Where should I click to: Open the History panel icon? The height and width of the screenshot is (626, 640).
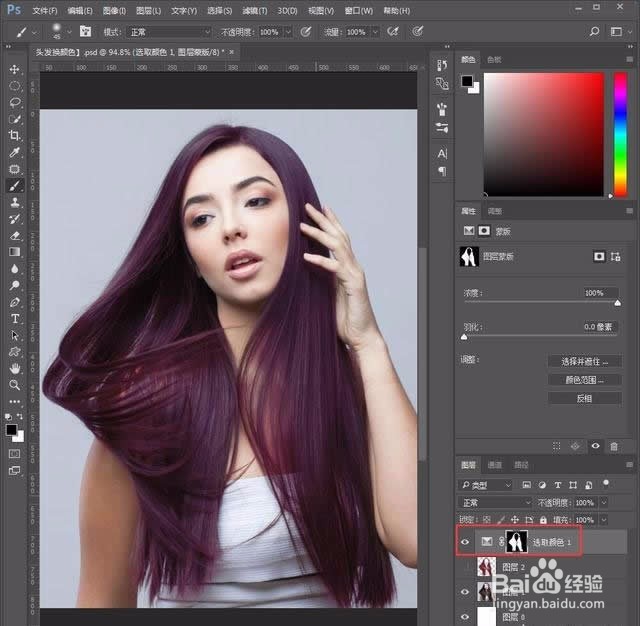pyautogui.click(x=442, y=65)
